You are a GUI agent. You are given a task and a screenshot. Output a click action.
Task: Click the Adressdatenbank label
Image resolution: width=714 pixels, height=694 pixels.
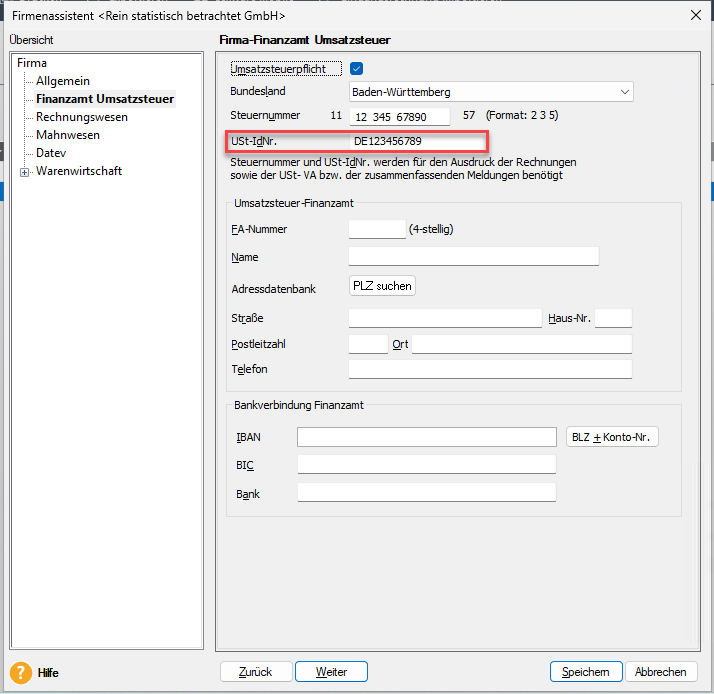tap(273, 289)
